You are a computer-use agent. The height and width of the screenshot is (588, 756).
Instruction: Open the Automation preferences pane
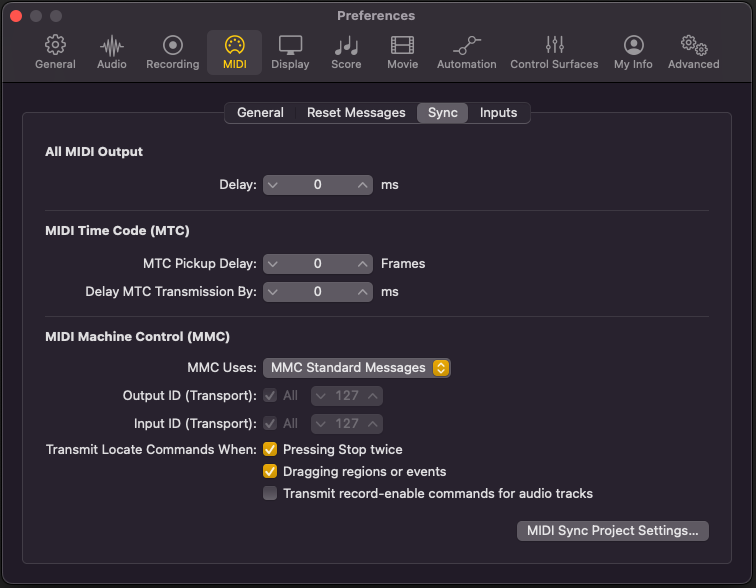click(x=466, y=52)
